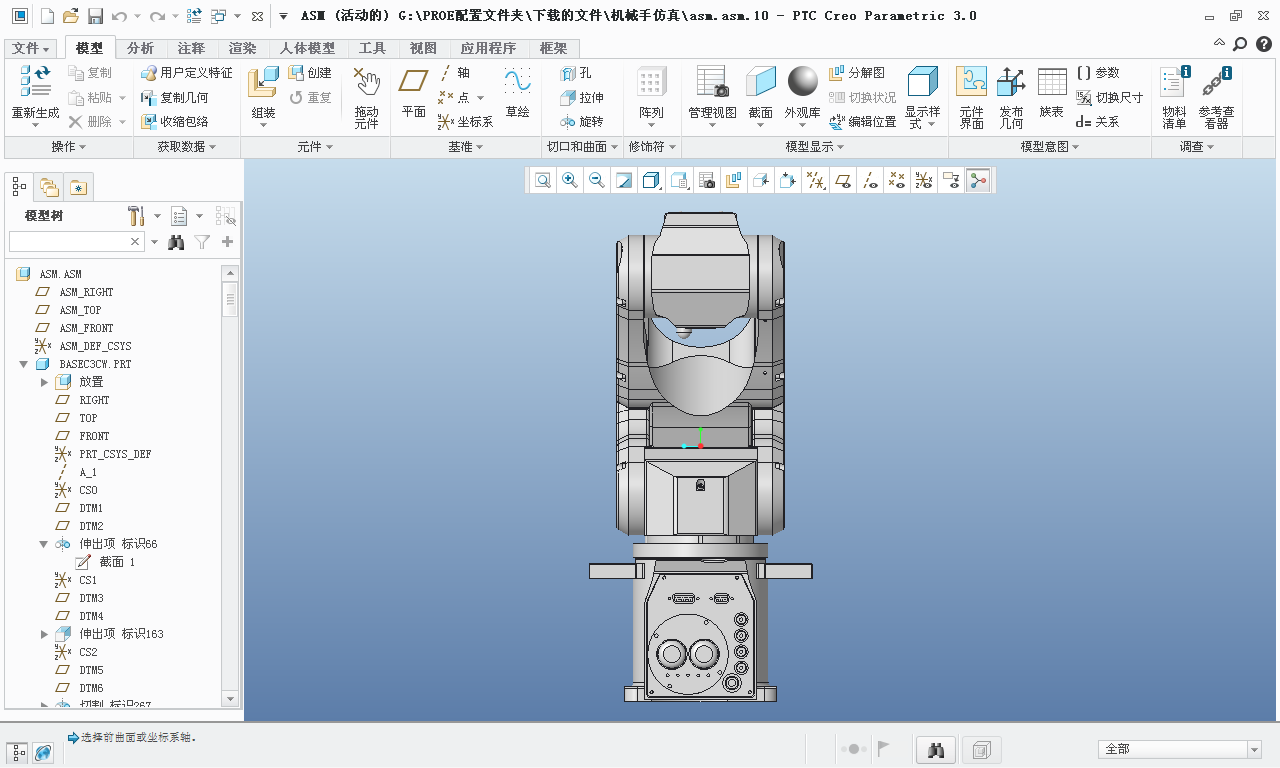Click the 用户定义特征 button
Image resolution: width=1280 pixels, height=768 pixels.
(x=187, y=73)
